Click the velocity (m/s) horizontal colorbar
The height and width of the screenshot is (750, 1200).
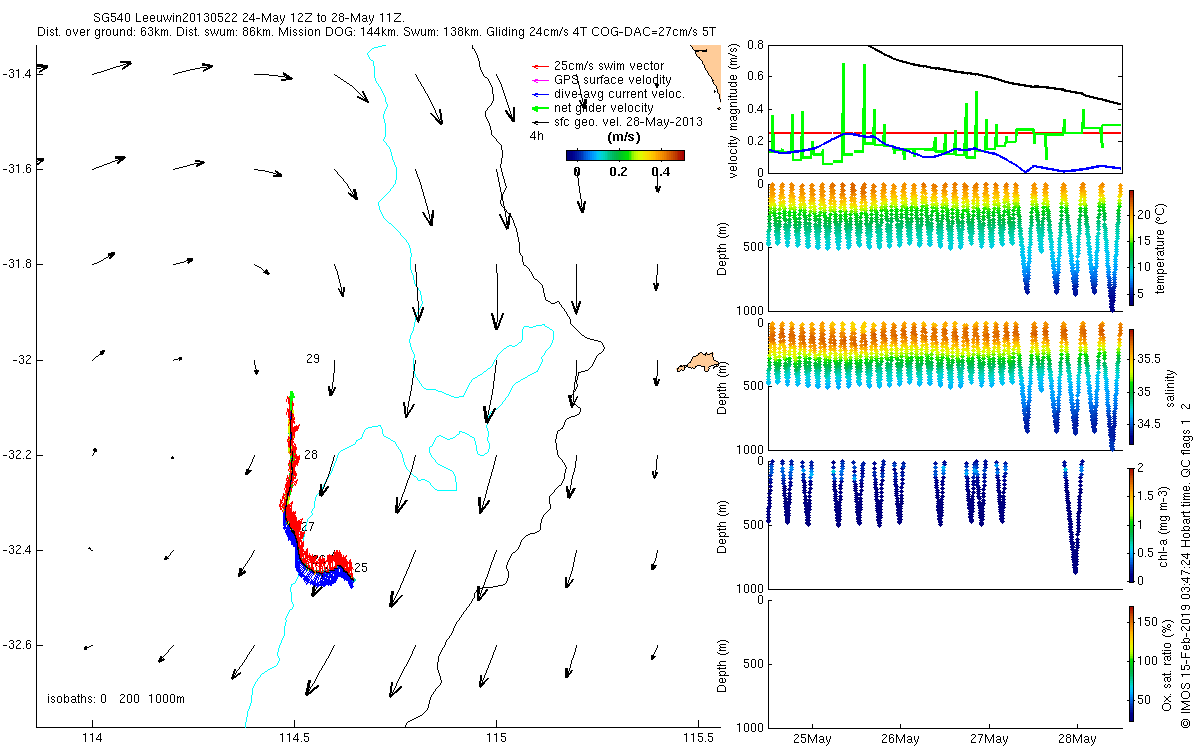tap(624, 155)
